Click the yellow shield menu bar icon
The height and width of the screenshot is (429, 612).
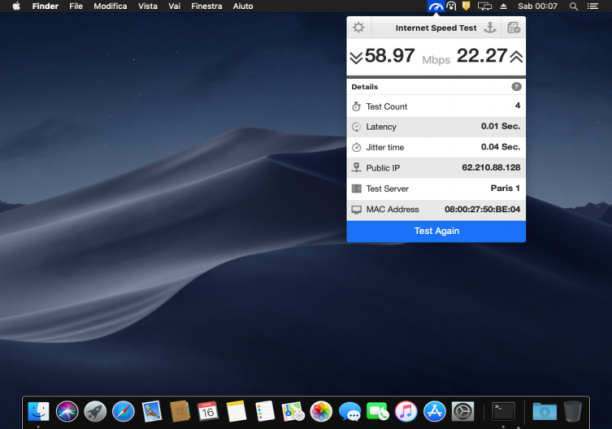tap(466, 6)
